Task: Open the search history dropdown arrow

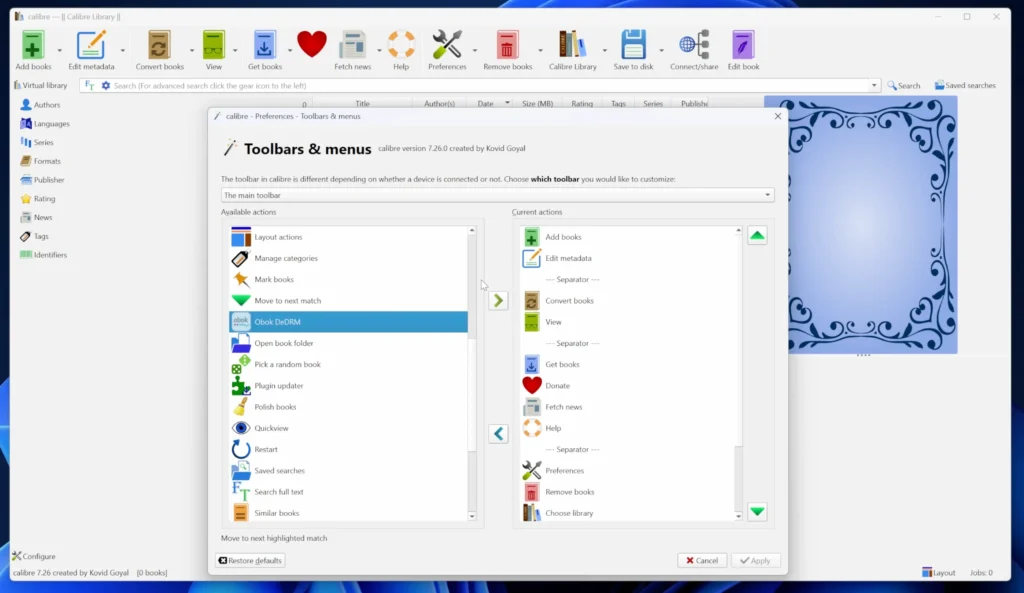Action: pos(874,86)
